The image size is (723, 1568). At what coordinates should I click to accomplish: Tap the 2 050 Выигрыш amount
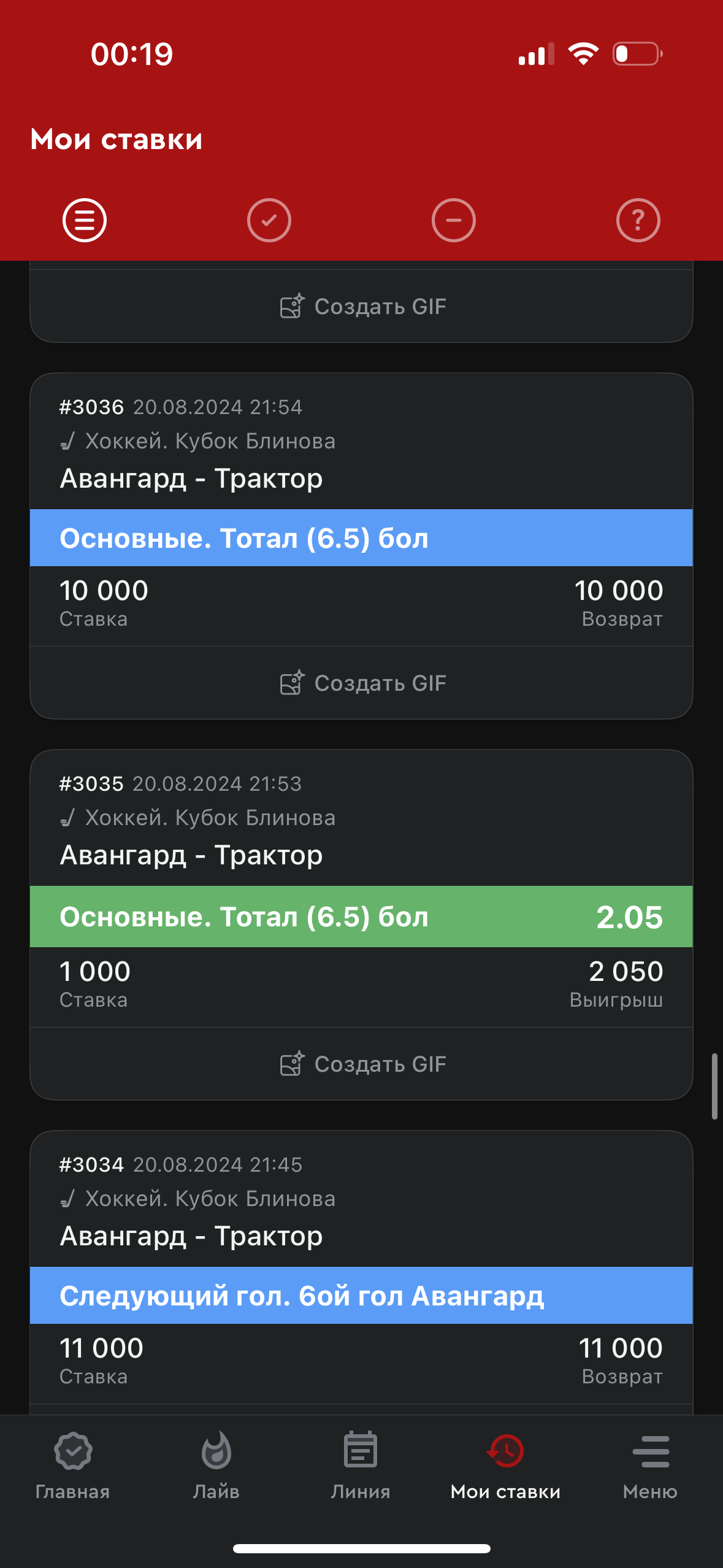tap(625, 972)
